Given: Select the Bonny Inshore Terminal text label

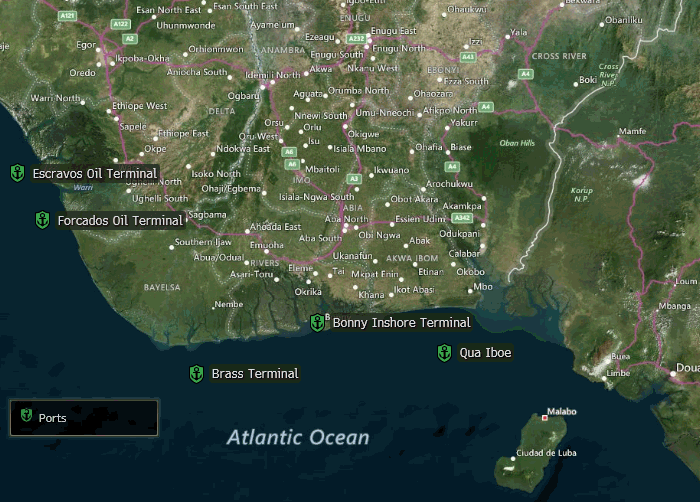Looking at the screenshot, I should 401,323.
